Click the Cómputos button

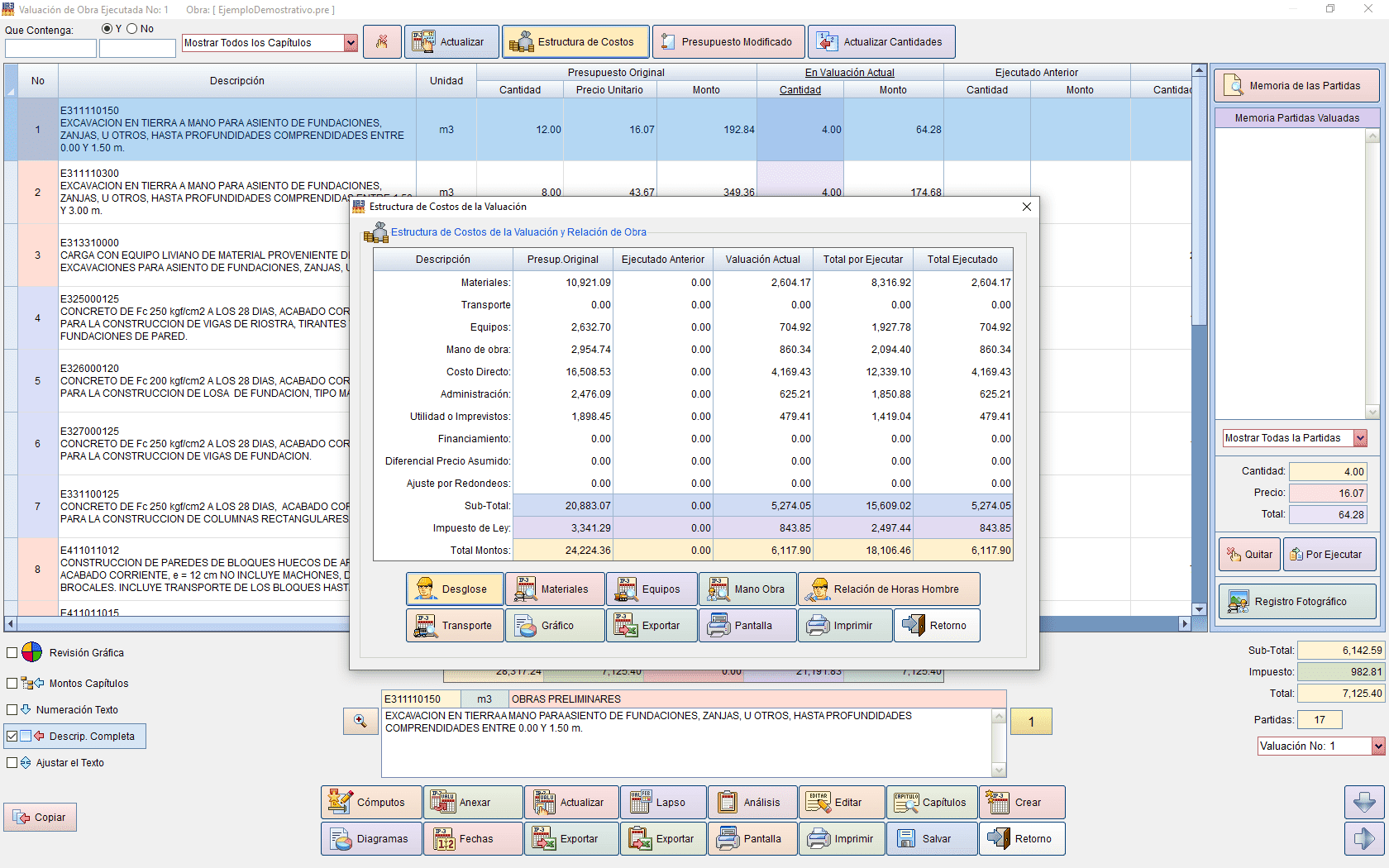point(371,803)
